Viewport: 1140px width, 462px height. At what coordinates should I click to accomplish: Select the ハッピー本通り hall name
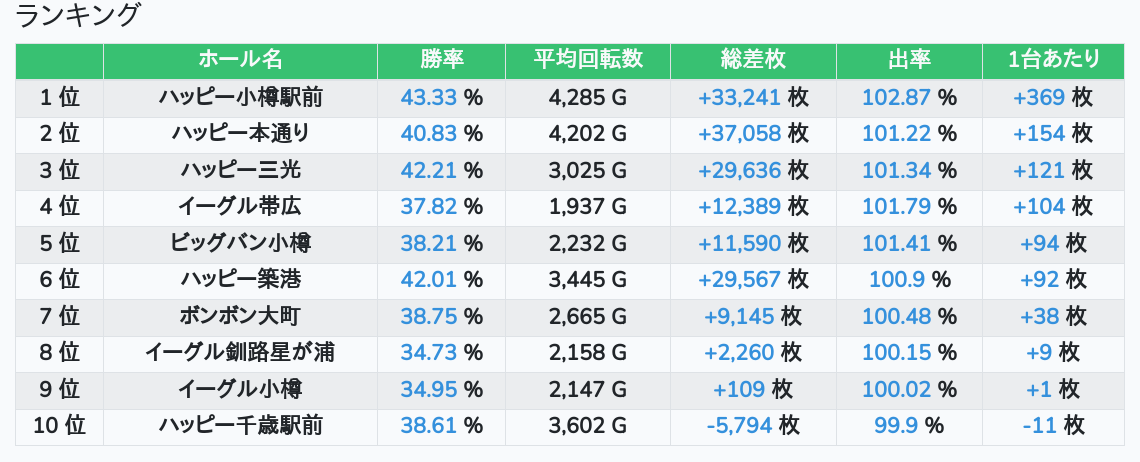click(x=240, y=134)
